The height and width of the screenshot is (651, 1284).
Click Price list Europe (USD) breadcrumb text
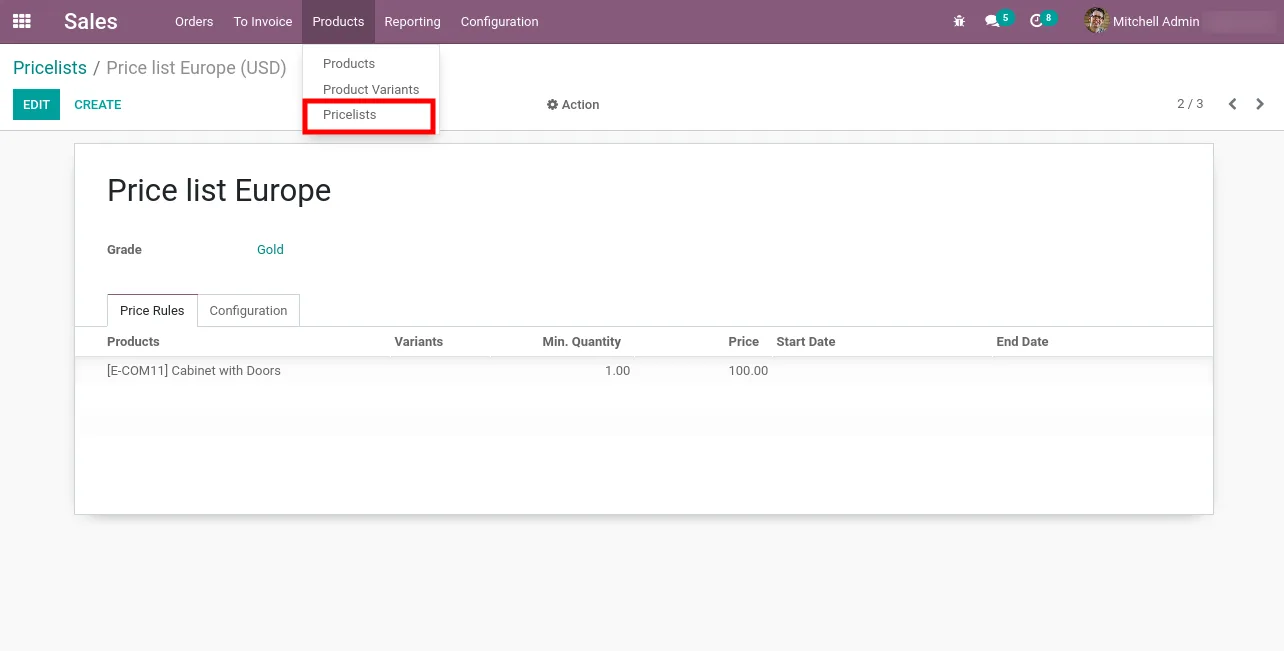click(x=196, y=68)
